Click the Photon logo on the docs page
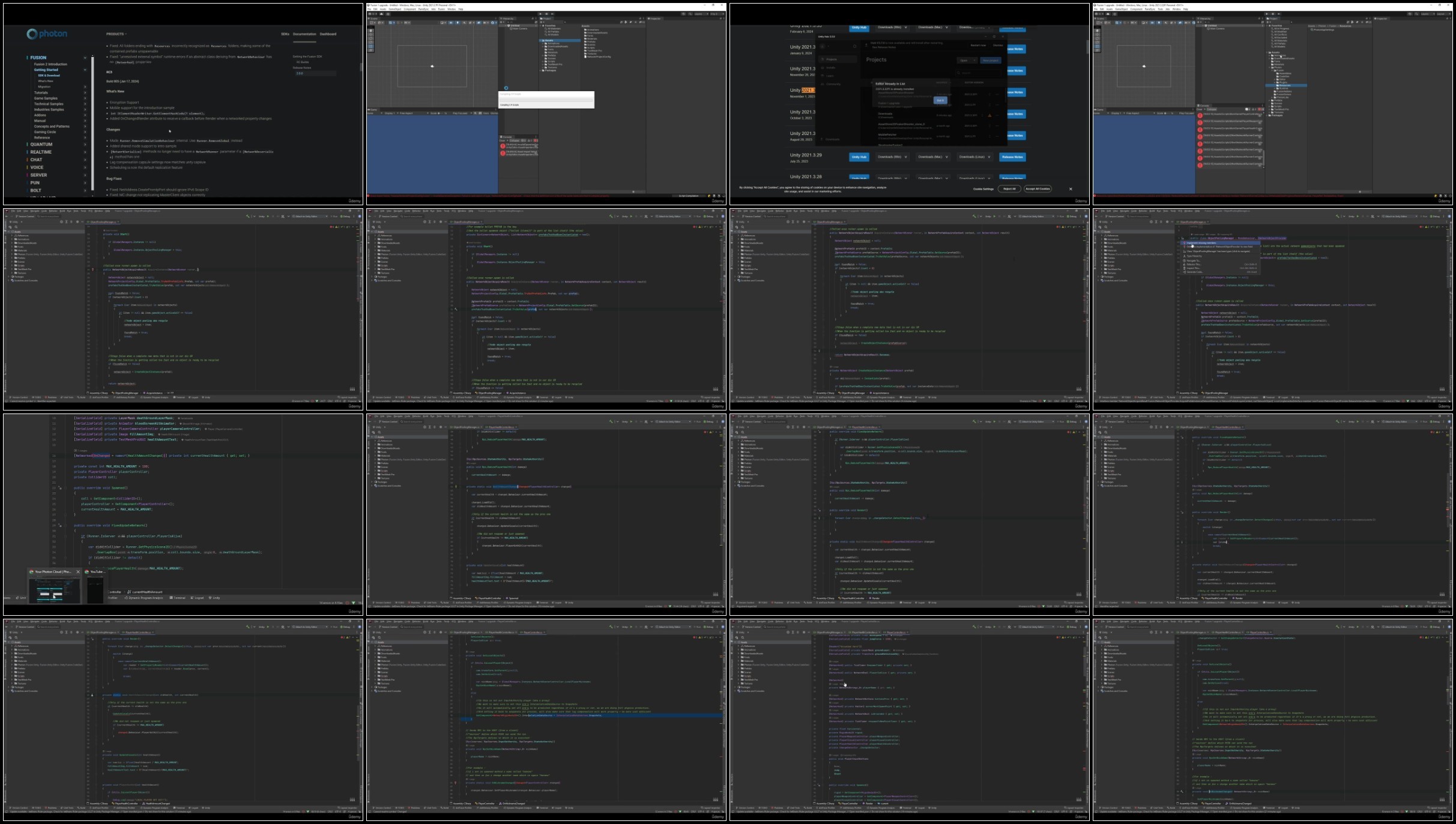Image resolution: width=1456 pixels, height=824 pixels. tap(47, 34)
